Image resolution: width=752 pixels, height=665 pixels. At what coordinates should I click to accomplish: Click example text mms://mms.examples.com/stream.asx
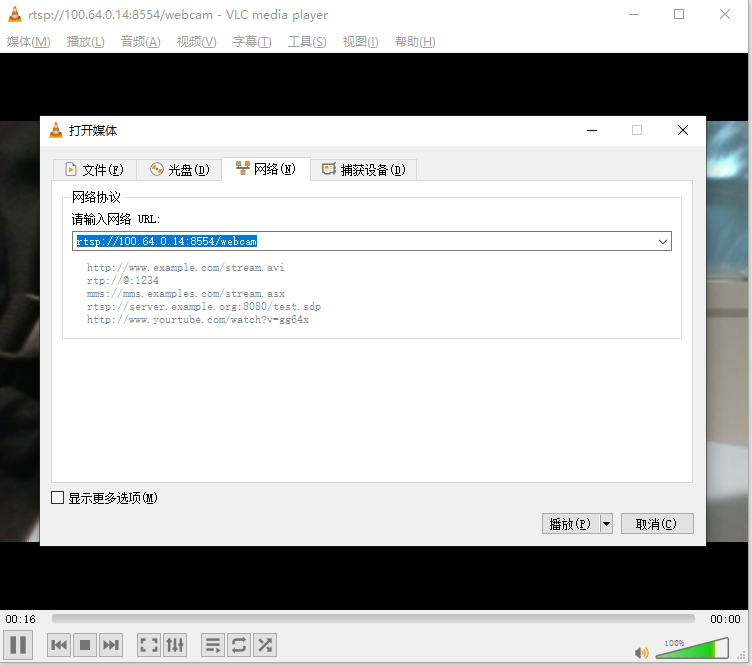click(x=186, y=293)
